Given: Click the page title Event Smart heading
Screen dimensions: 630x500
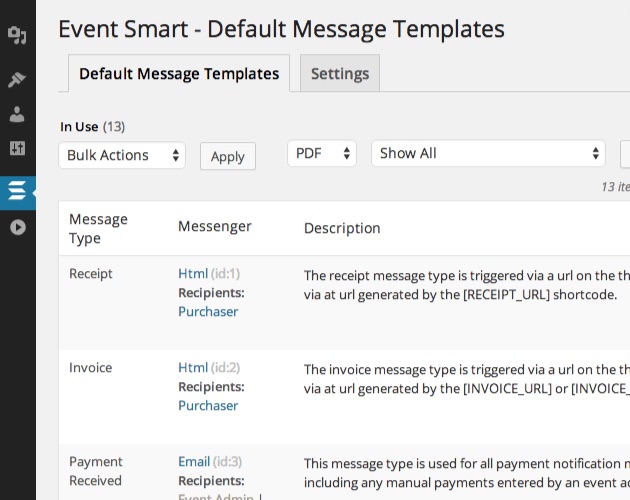Looking at the screenshot, I should 281,29.
